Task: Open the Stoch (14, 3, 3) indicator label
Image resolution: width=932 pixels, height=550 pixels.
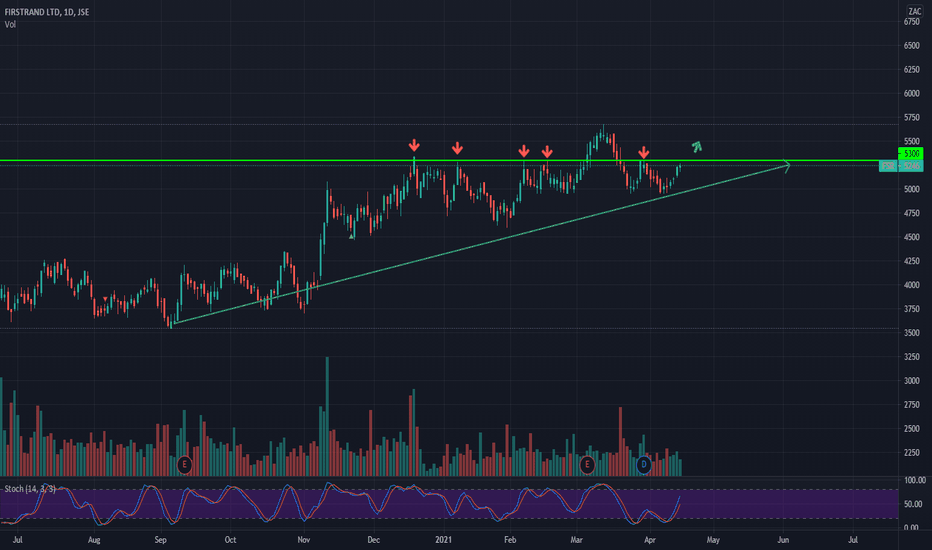Action: (x=30, y=489)
